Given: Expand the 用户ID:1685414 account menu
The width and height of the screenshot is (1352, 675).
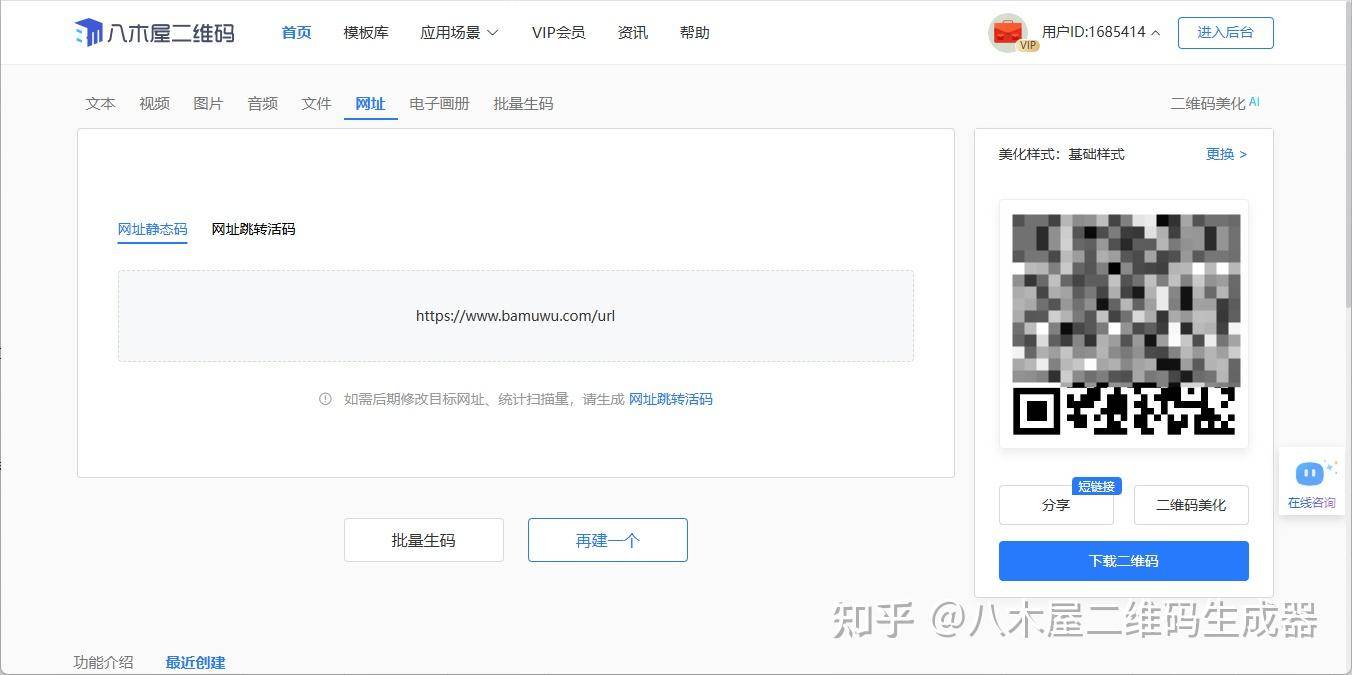Looking at the screenshot, I should 1101,32.
